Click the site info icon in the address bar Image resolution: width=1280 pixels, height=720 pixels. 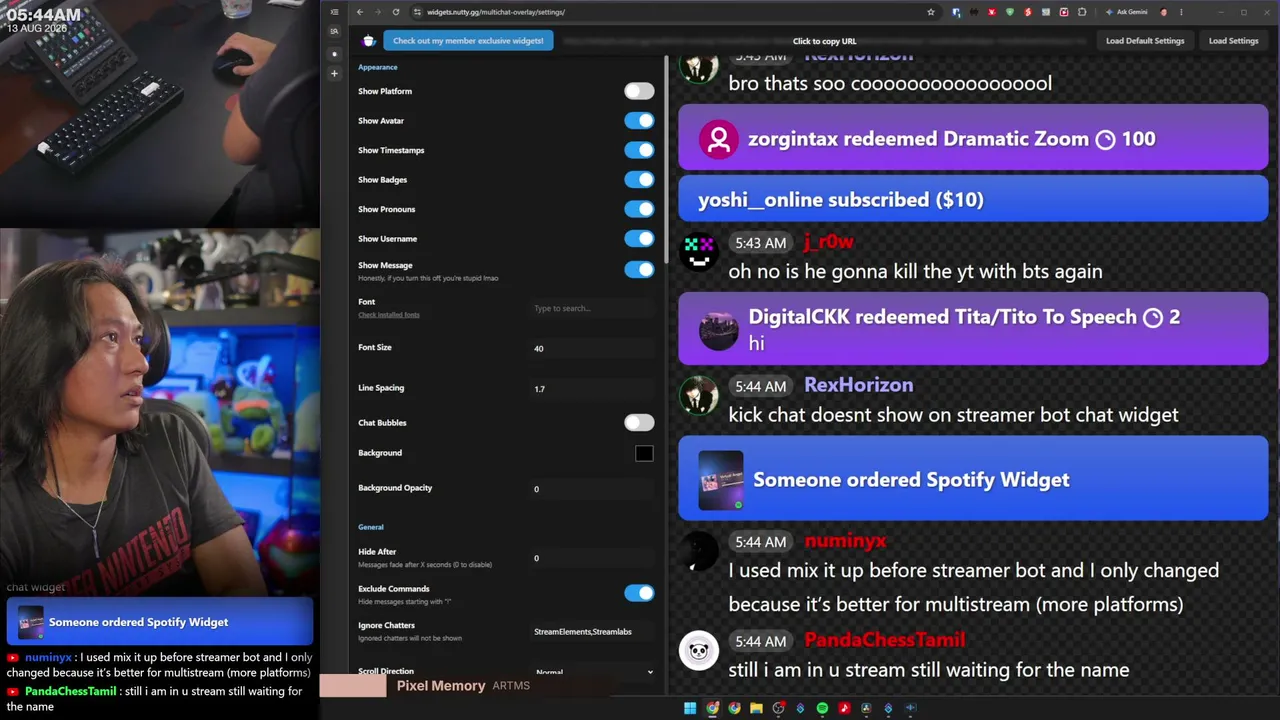tap(417, 12)
